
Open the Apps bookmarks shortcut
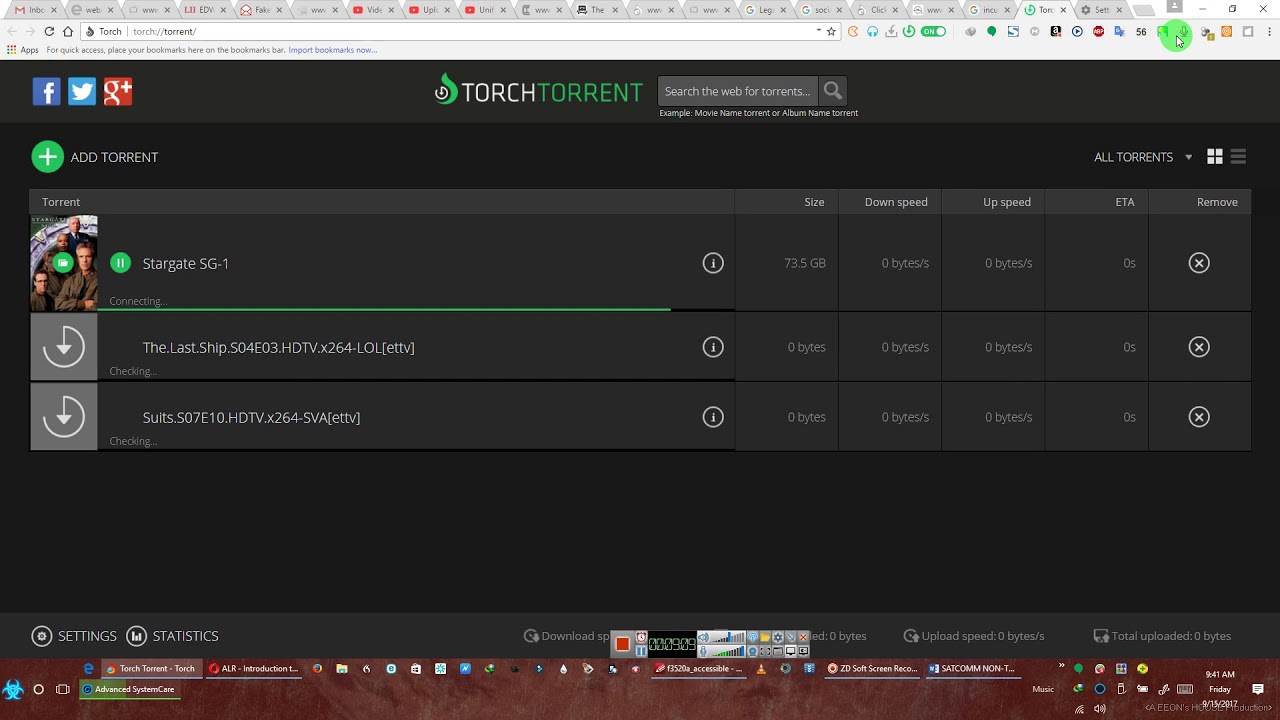tap(22, 50)
